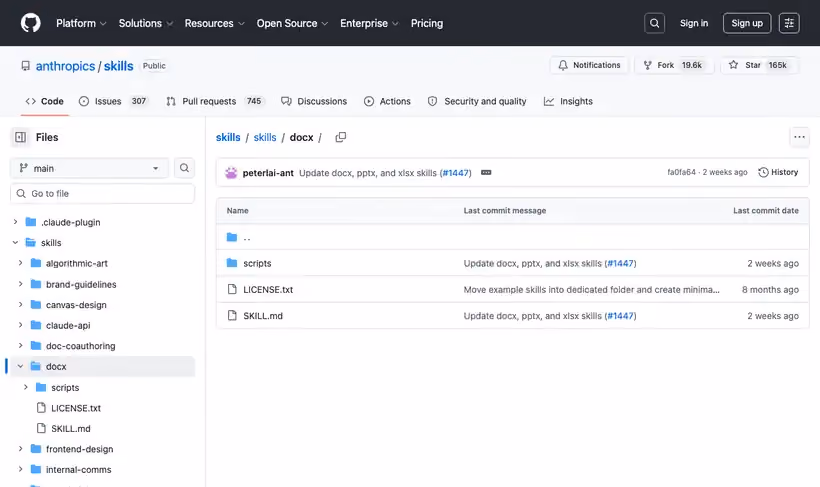Open the #1447 link in commit header

coord(455,173)
